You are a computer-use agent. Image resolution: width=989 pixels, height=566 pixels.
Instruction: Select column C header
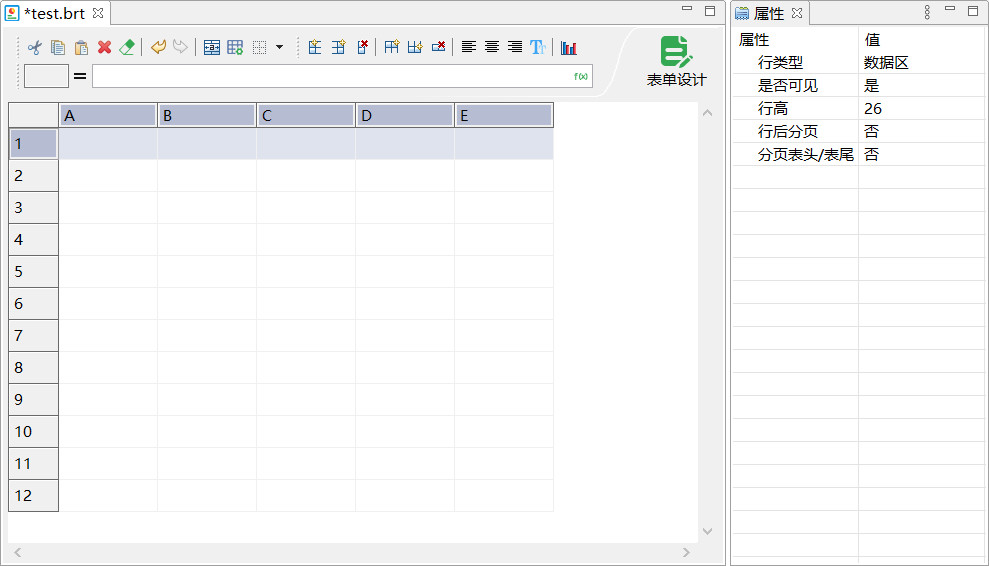[306, 115]
